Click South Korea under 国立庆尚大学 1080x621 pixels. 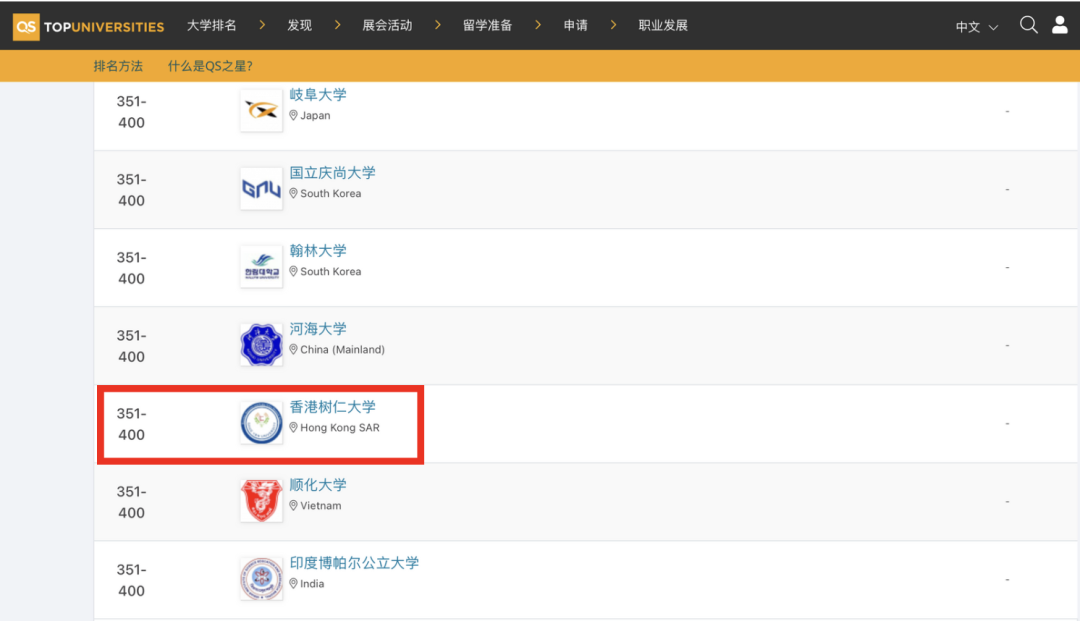pyautogui.click(x=331, y=193)
